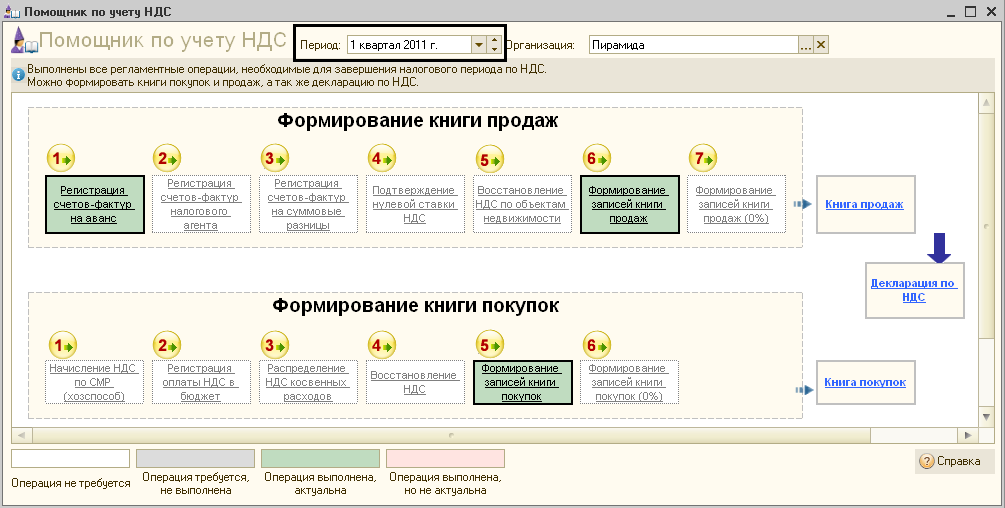Click the Операция требуется, не выполнена legend text
This screenshot has width=1005, height=508.
click(x=195, y=484)
